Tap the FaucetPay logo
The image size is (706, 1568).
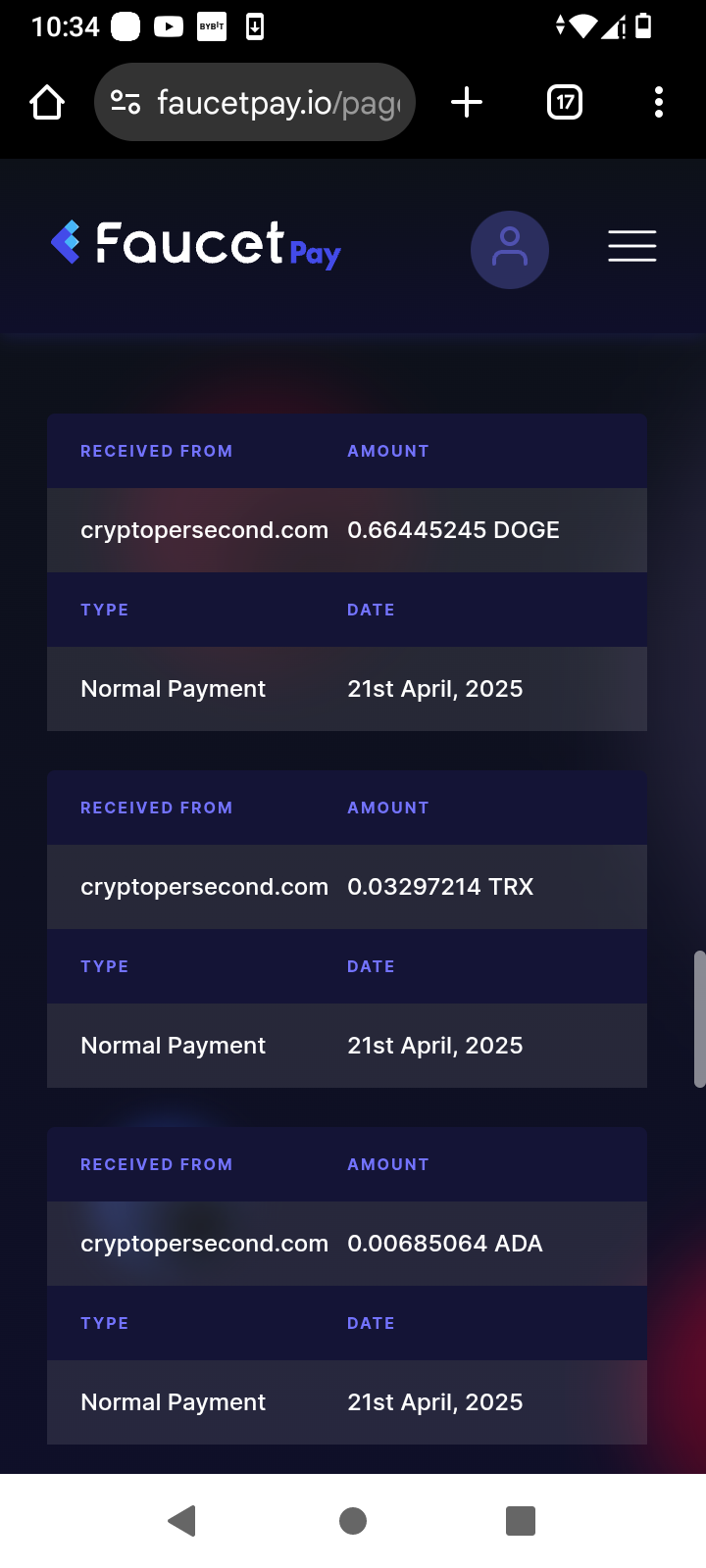[x=196, y=244]
